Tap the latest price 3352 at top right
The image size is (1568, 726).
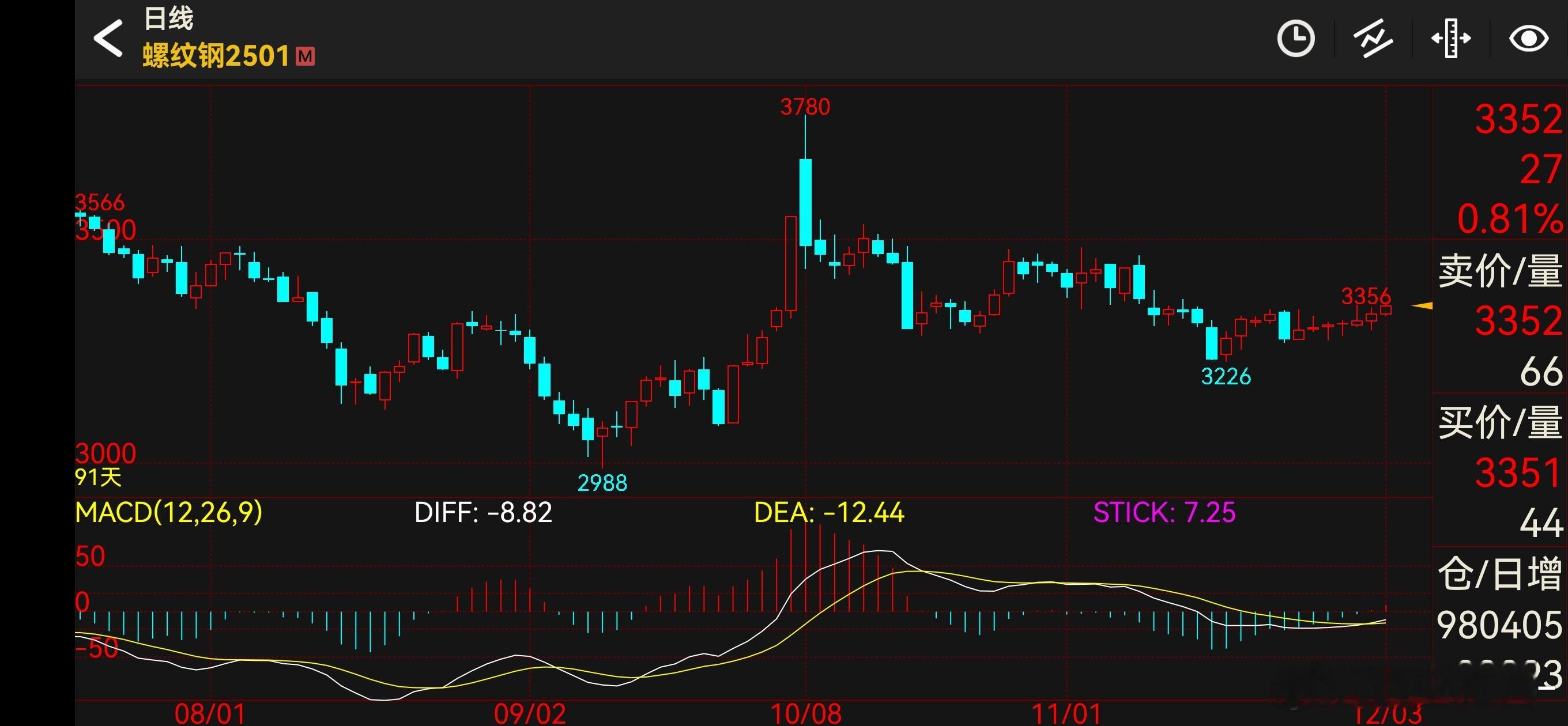point(1518,119)
